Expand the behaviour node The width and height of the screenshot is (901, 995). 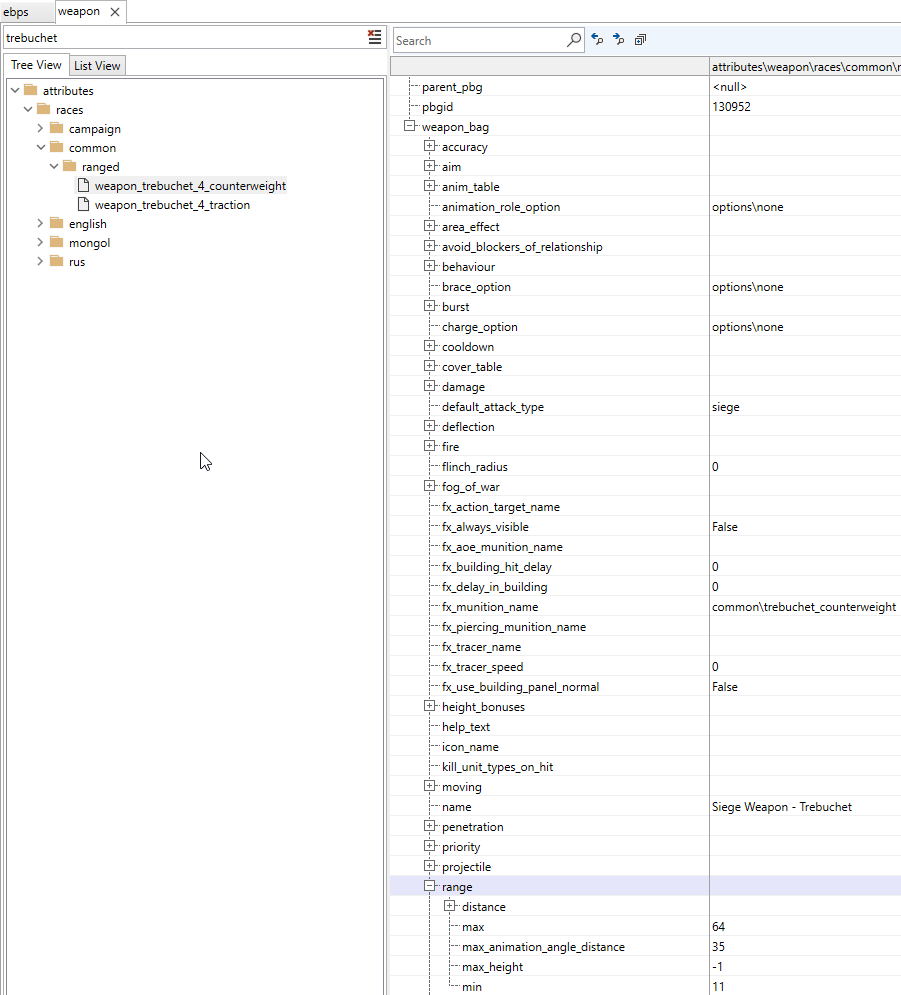[430, 266]
